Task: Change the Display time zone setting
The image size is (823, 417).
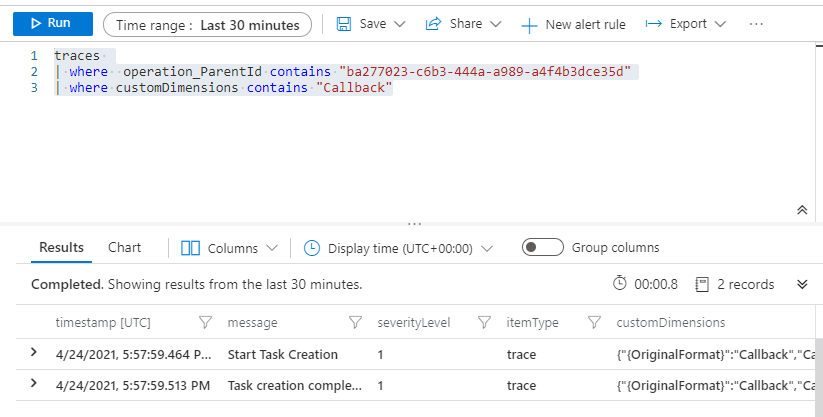Action: tap(398, 248)
